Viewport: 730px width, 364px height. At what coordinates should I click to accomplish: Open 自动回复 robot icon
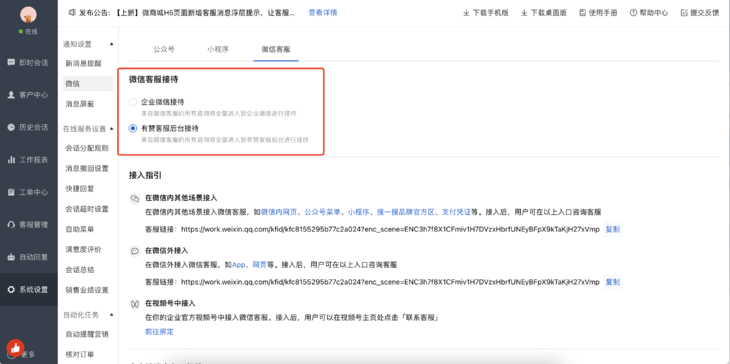point(11,257)
